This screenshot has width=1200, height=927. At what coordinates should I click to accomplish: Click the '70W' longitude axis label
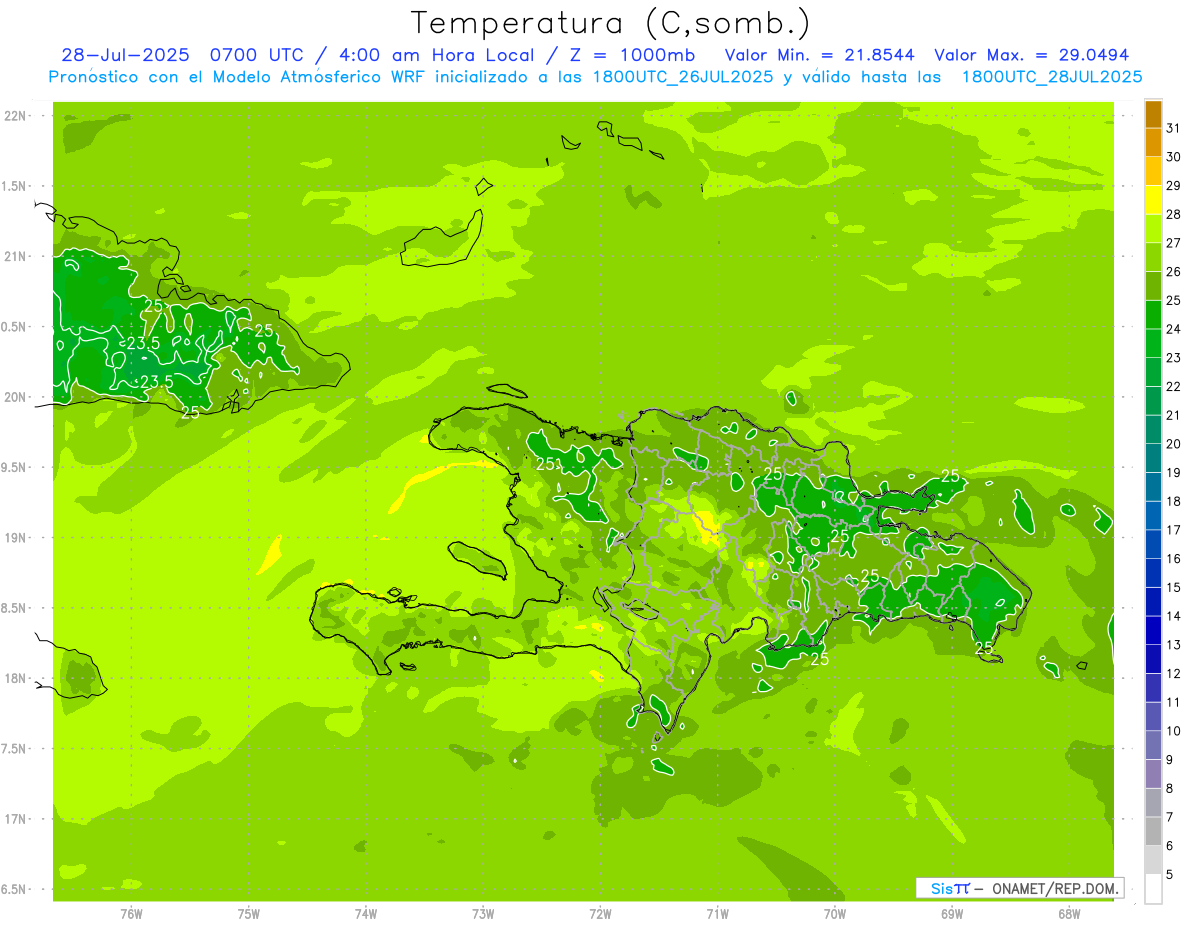835,914
